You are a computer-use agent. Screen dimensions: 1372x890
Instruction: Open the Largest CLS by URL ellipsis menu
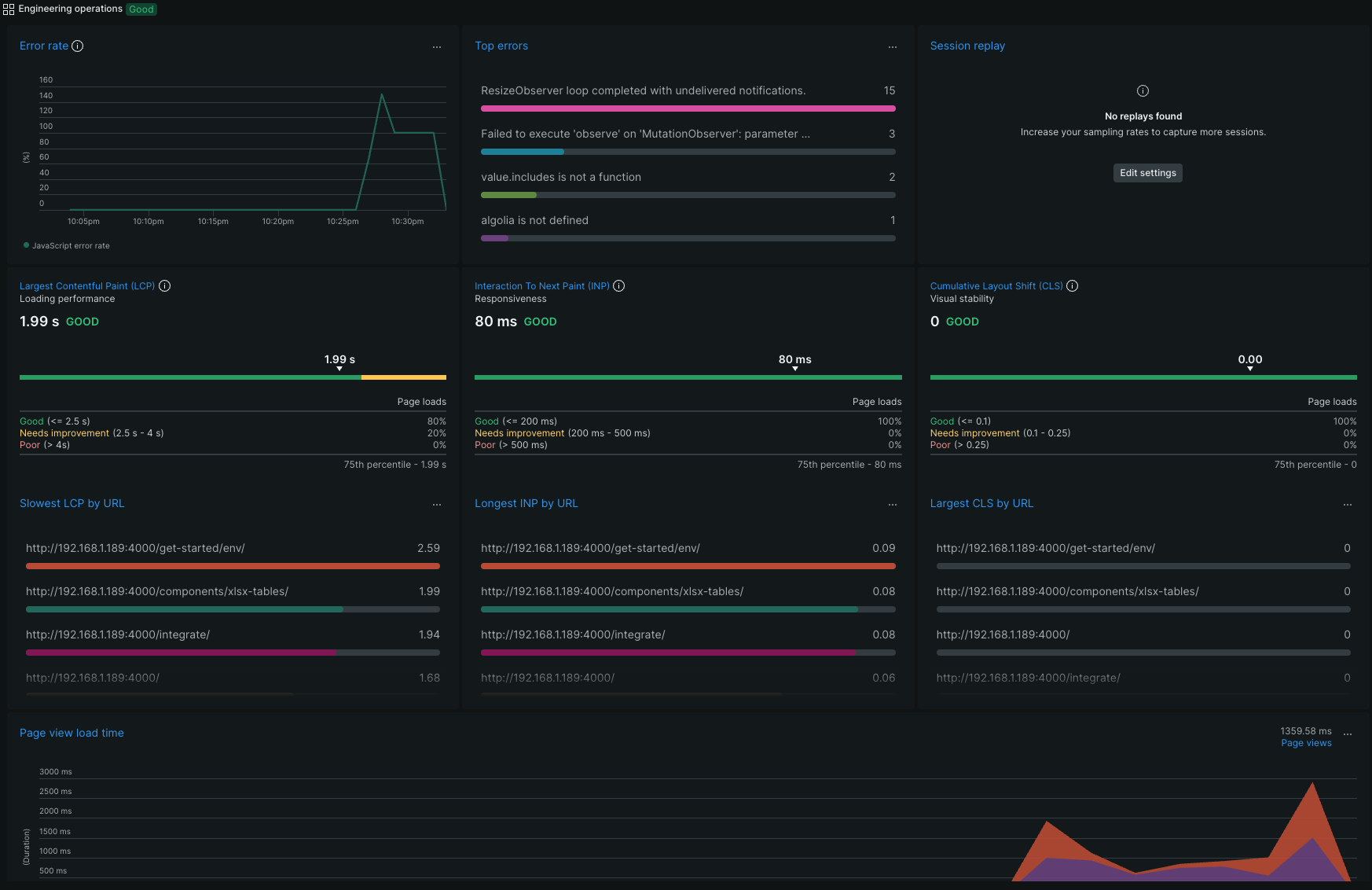(x=1348, y=505)
